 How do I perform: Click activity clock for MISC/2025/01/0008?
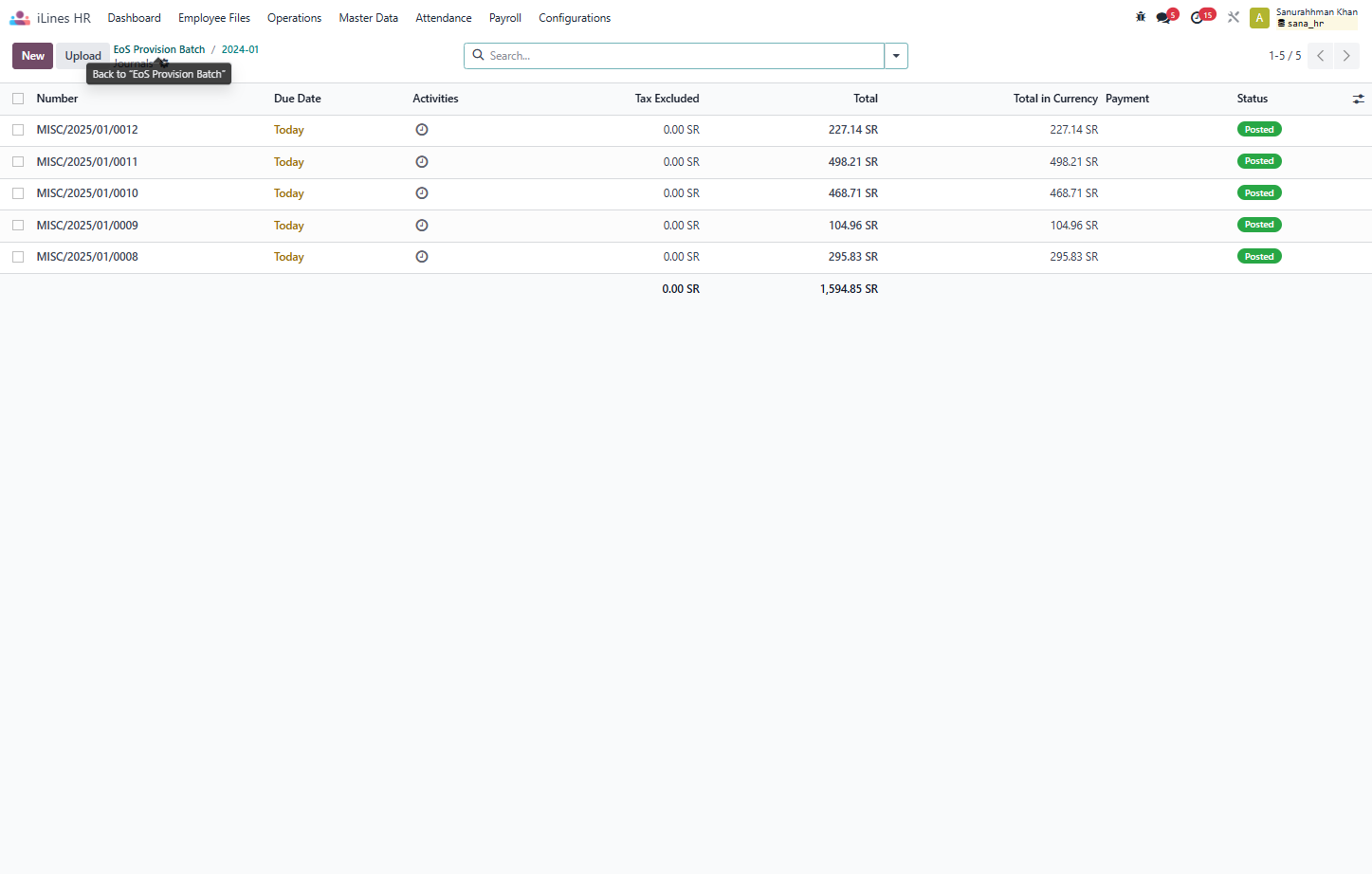[422, 257]
